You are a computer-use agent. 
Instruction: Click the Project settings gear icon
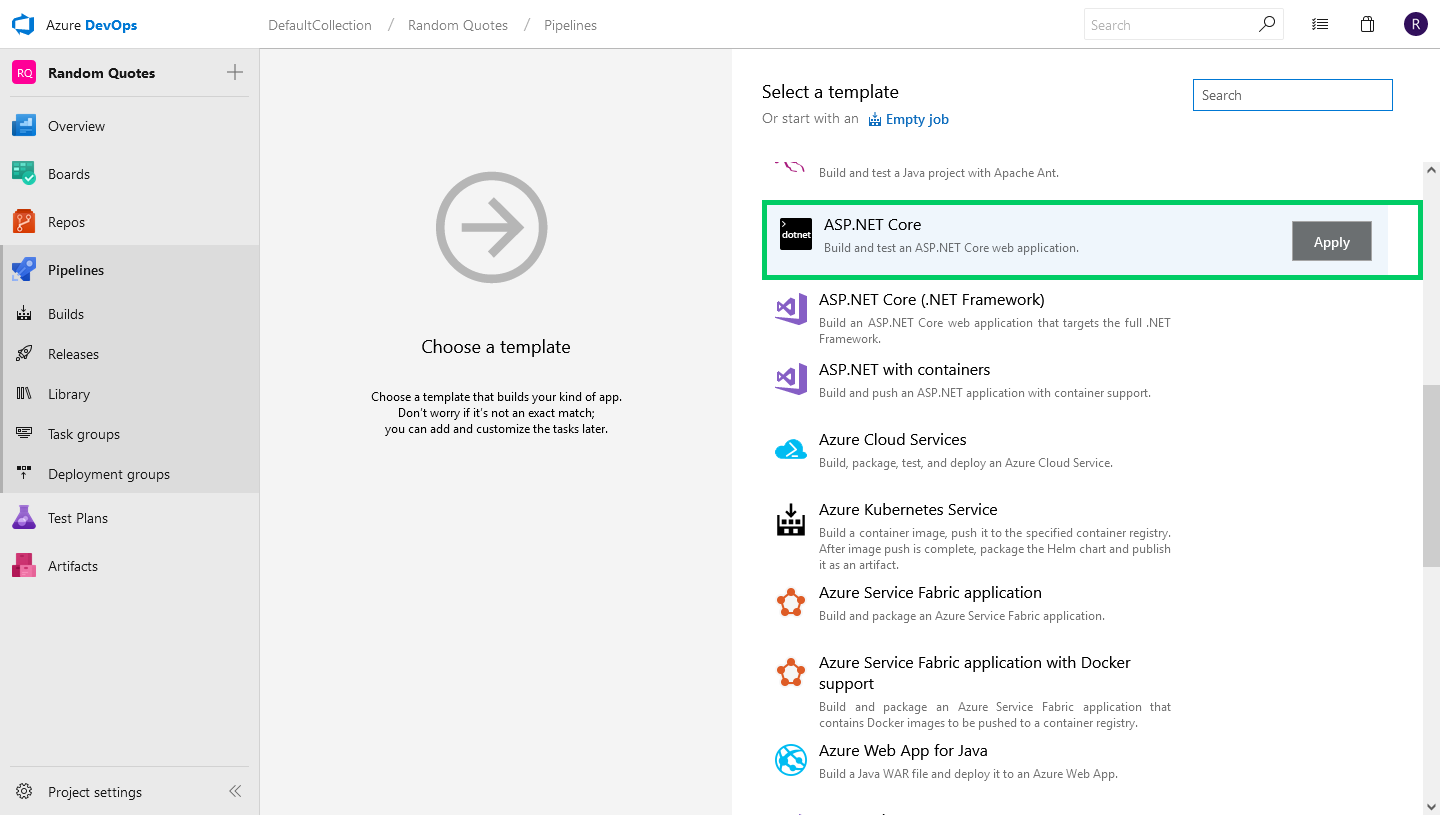pyautogui.click(x=25, y=792)
